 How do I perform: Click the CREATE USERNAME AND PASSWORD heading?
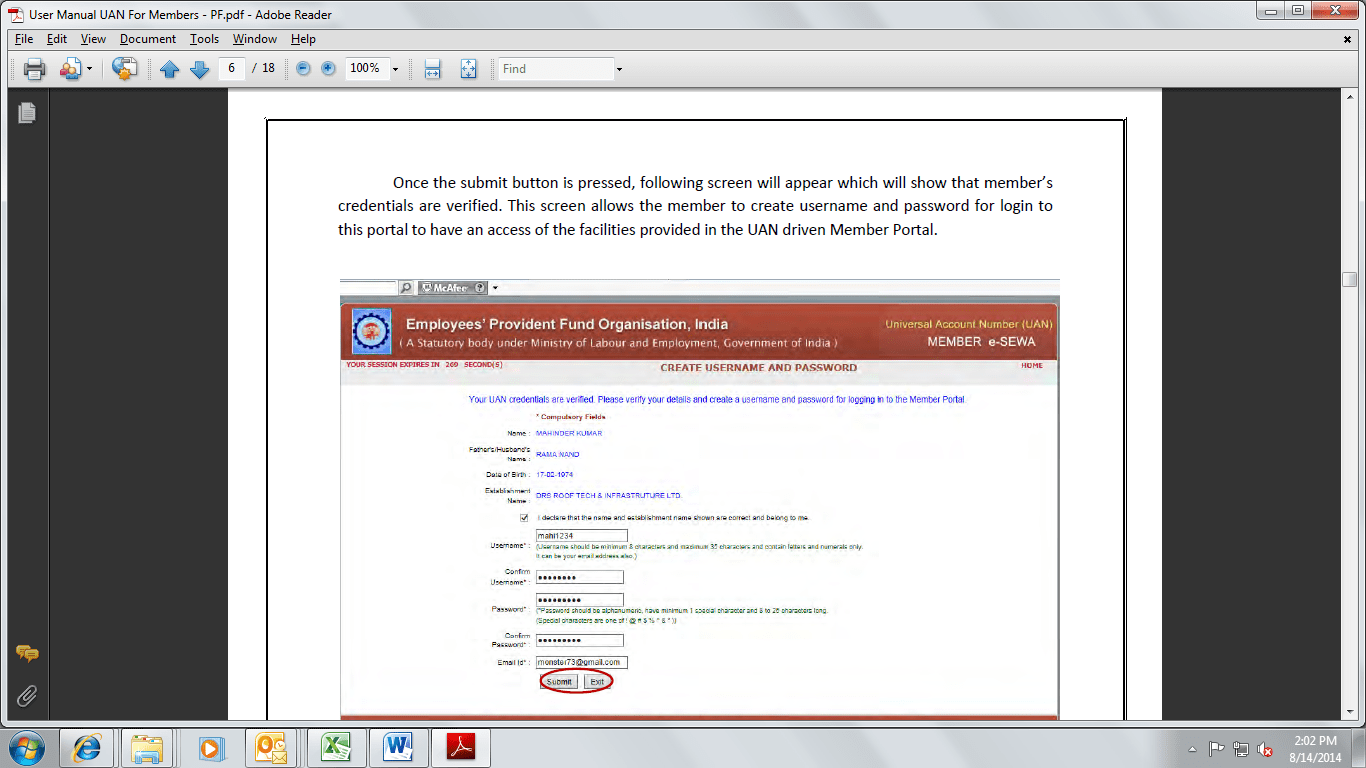click(x=758, y=367)
